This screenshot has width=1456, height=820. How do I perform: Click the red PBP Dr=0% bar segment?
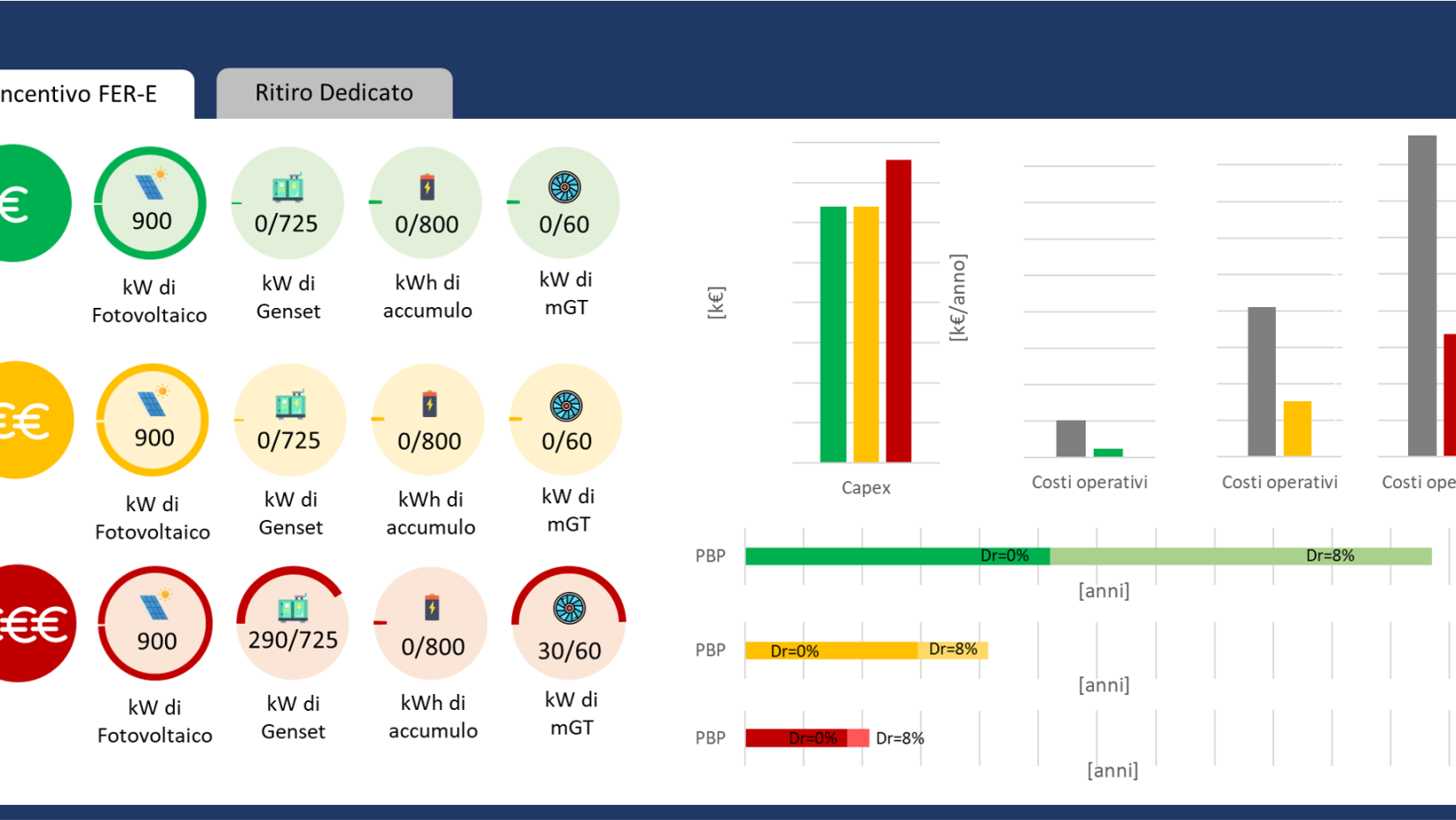coord(796,738)
